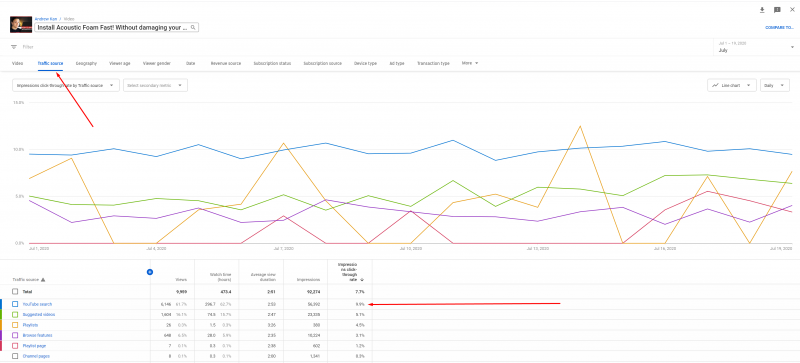Switch to the Geography tab
Image resolution: width=800 pixels, height=363 pixels.
(86, 63)
